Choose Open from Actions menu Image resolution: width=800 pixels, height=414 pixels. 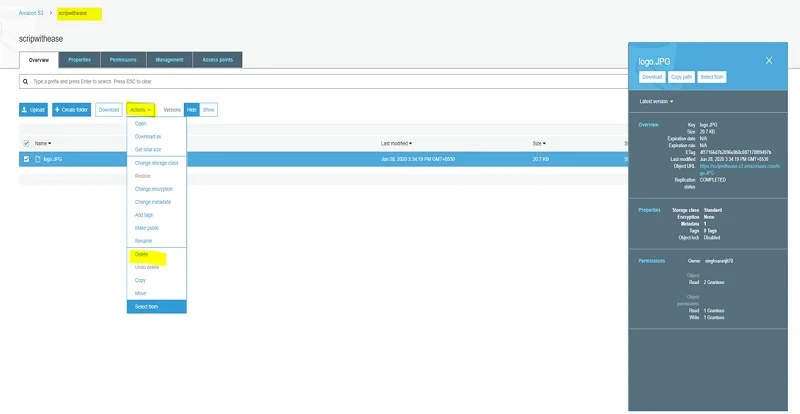tap(140, 124)
